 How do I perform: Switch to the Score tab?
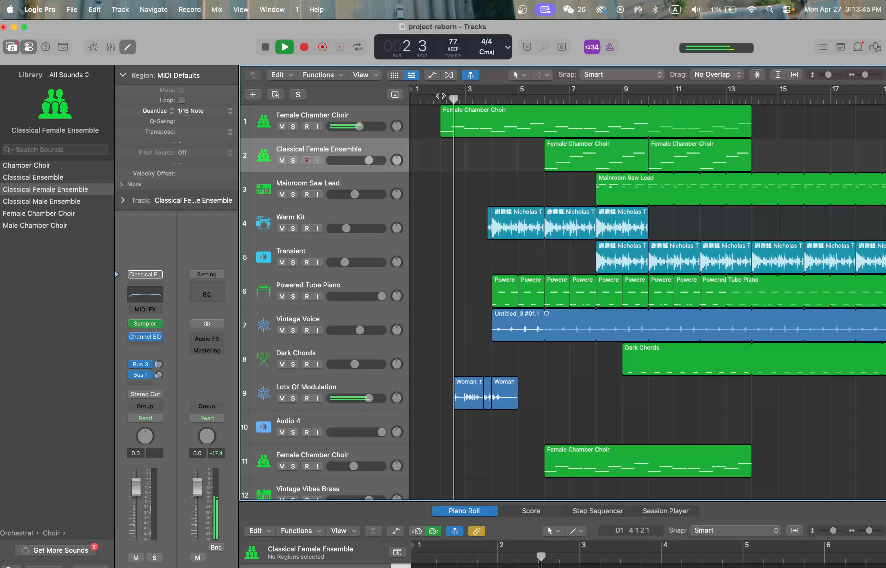click(x=531, y=510)
